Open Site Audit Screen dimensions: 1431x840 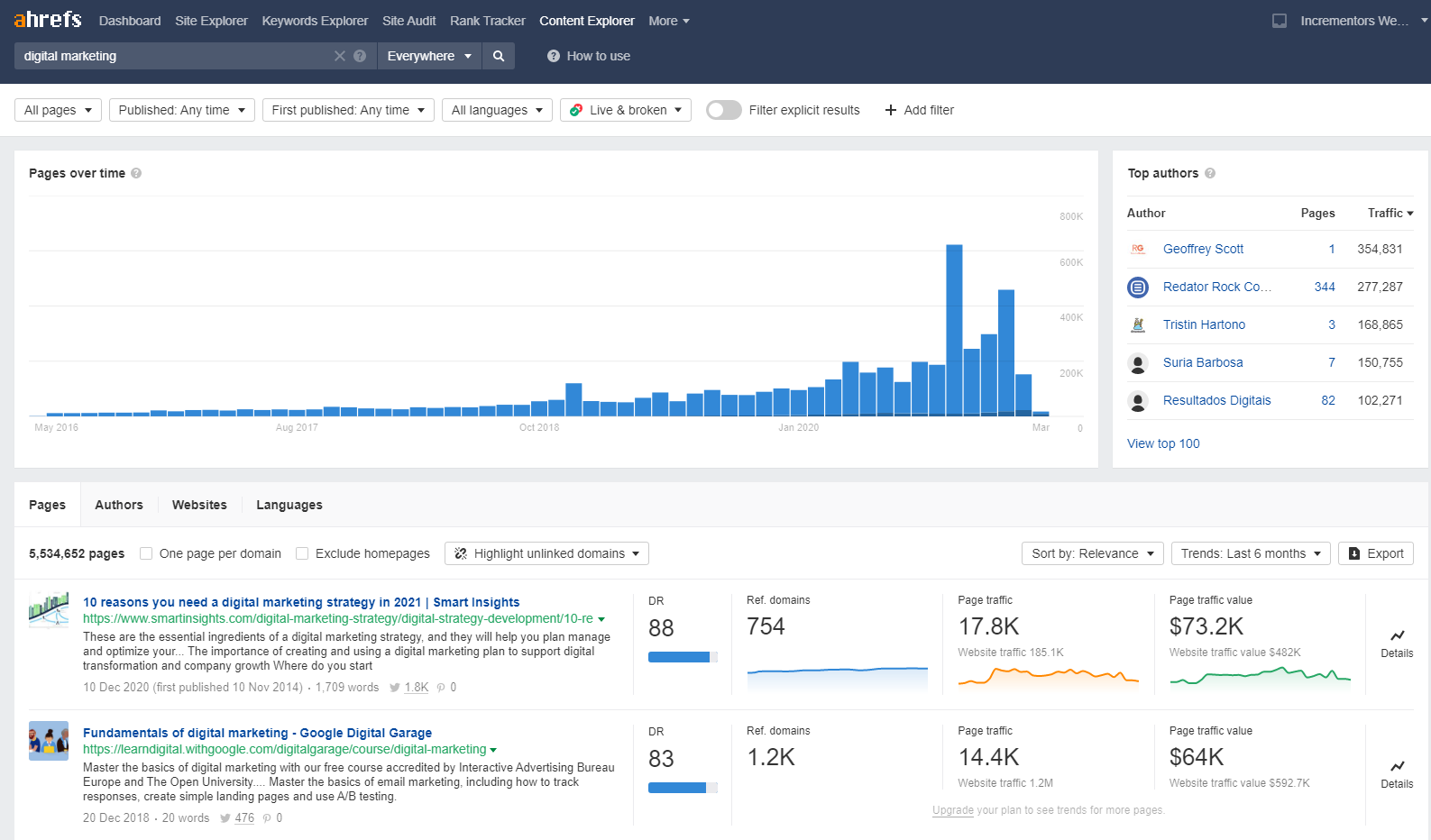[x=408, y=21]
